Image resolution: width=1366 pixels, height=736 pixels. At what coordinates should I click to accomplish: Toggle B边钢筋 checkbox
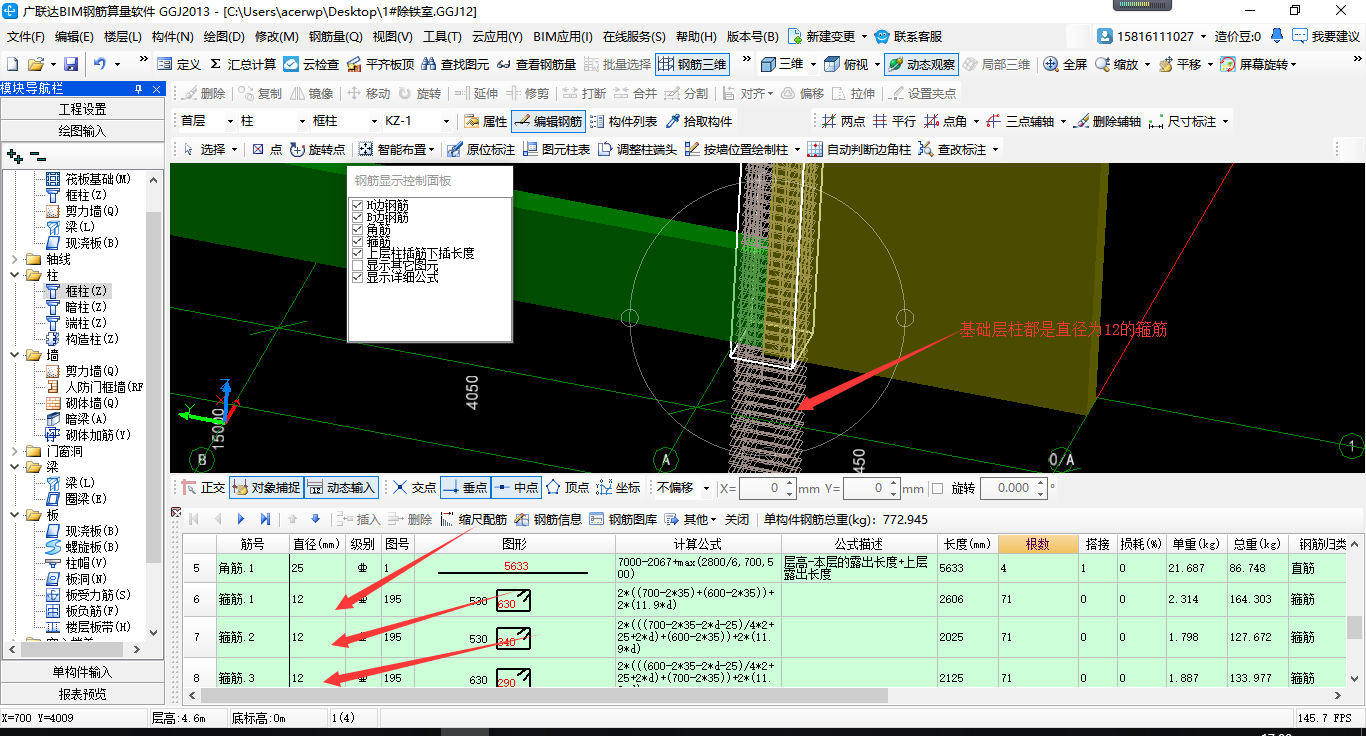pos(357,217)
